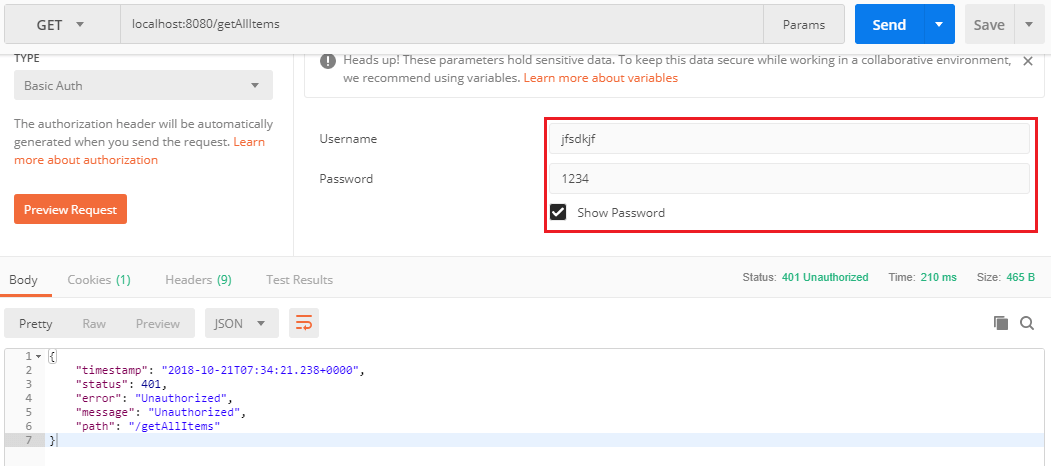This screenshot has height=466, width=1051.
Task: Switch to Test Results tab
Action: point(299,280)
